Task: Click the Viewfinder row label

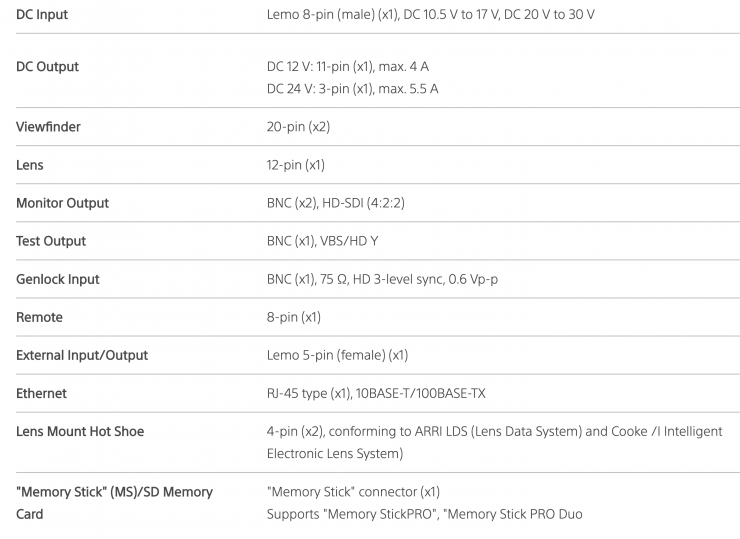Action: coord(48,127)
